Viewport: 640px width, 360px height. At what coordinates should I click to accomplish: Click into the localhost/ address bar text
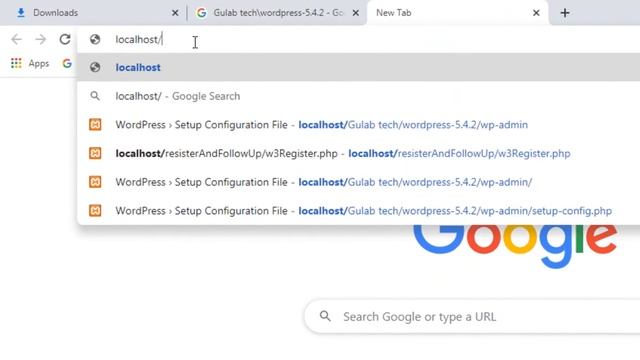click(139, 40)
